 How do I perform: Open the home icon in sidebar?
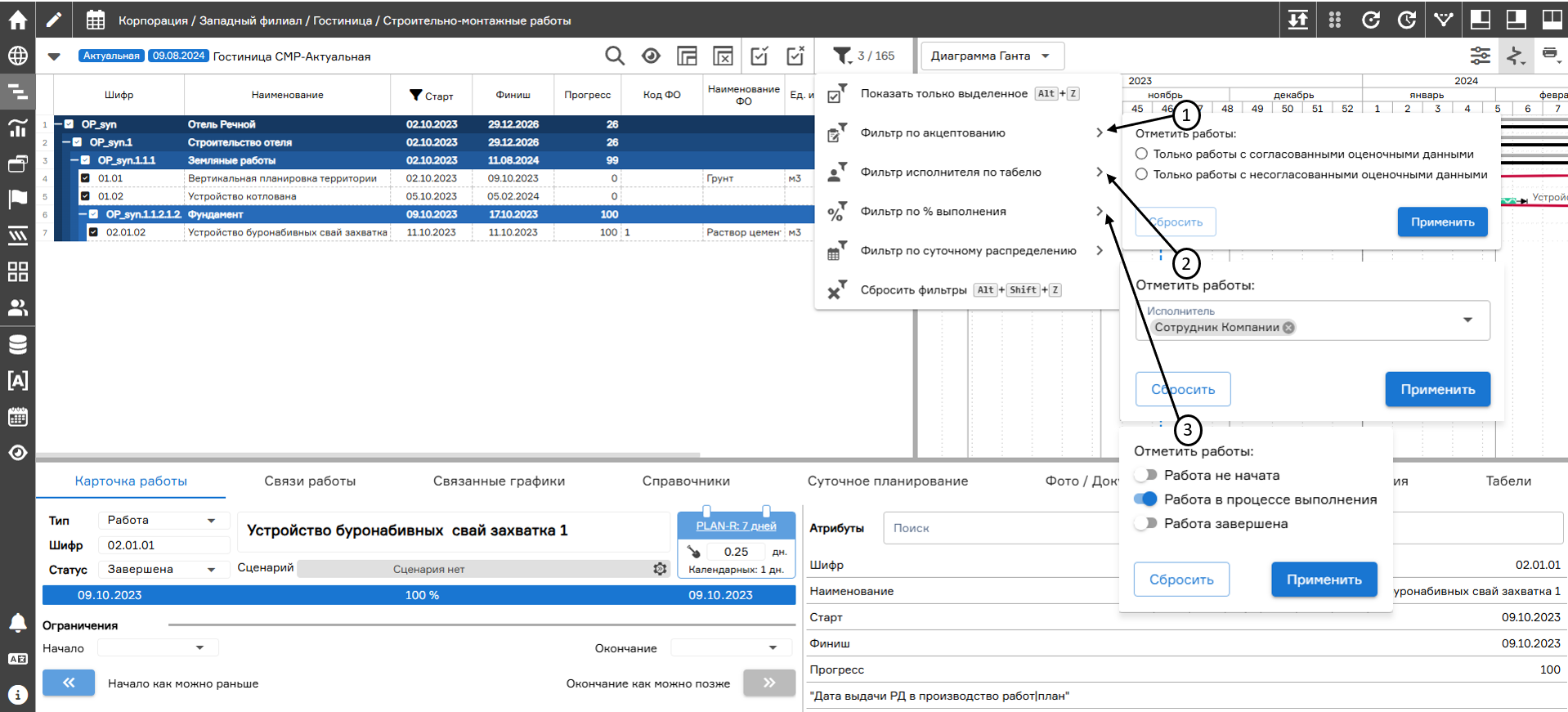click(17, 20)
